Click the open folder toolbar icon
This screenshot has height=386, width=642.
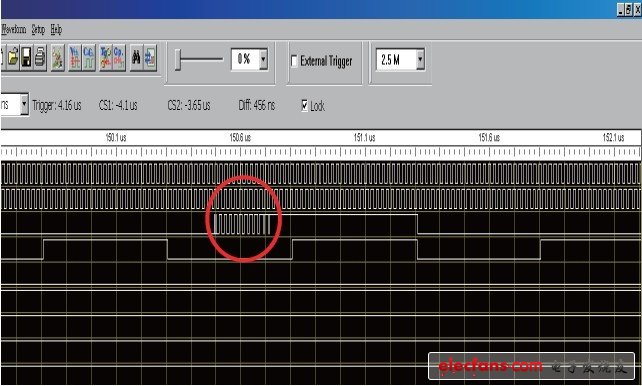pos(13,58)
